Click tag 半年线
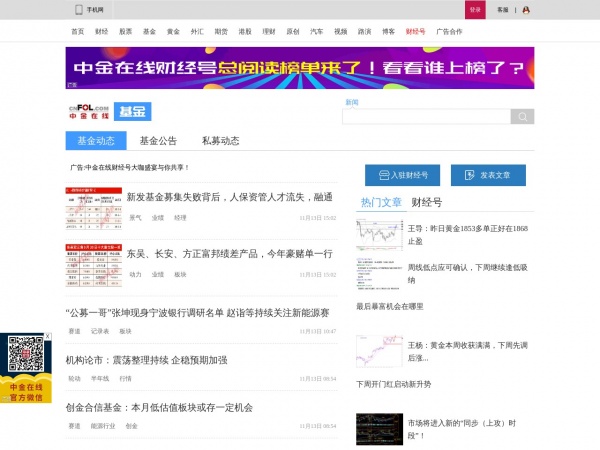 (x=100, y=378)
